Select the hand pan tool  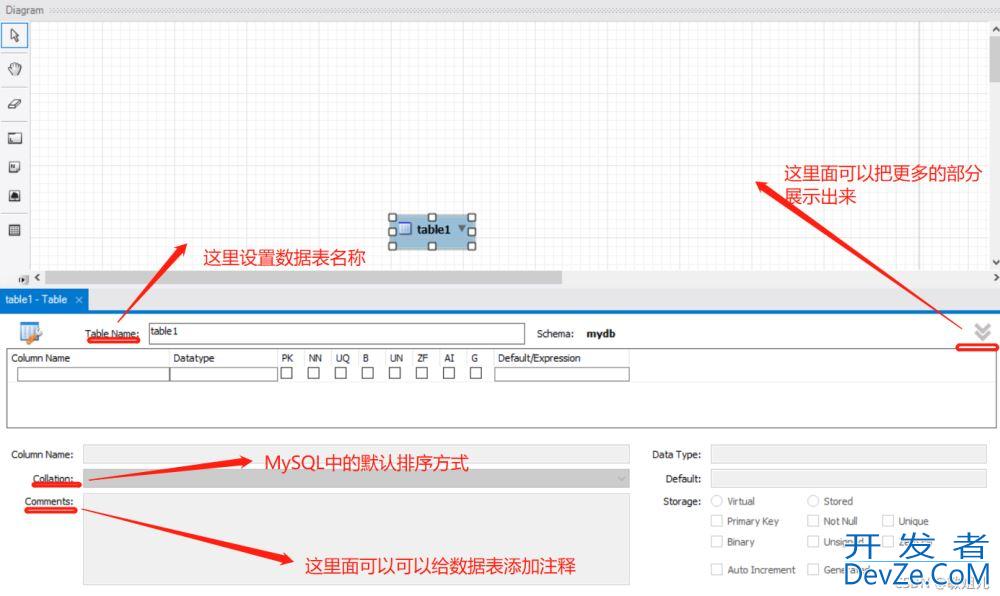tap(15, 69)
